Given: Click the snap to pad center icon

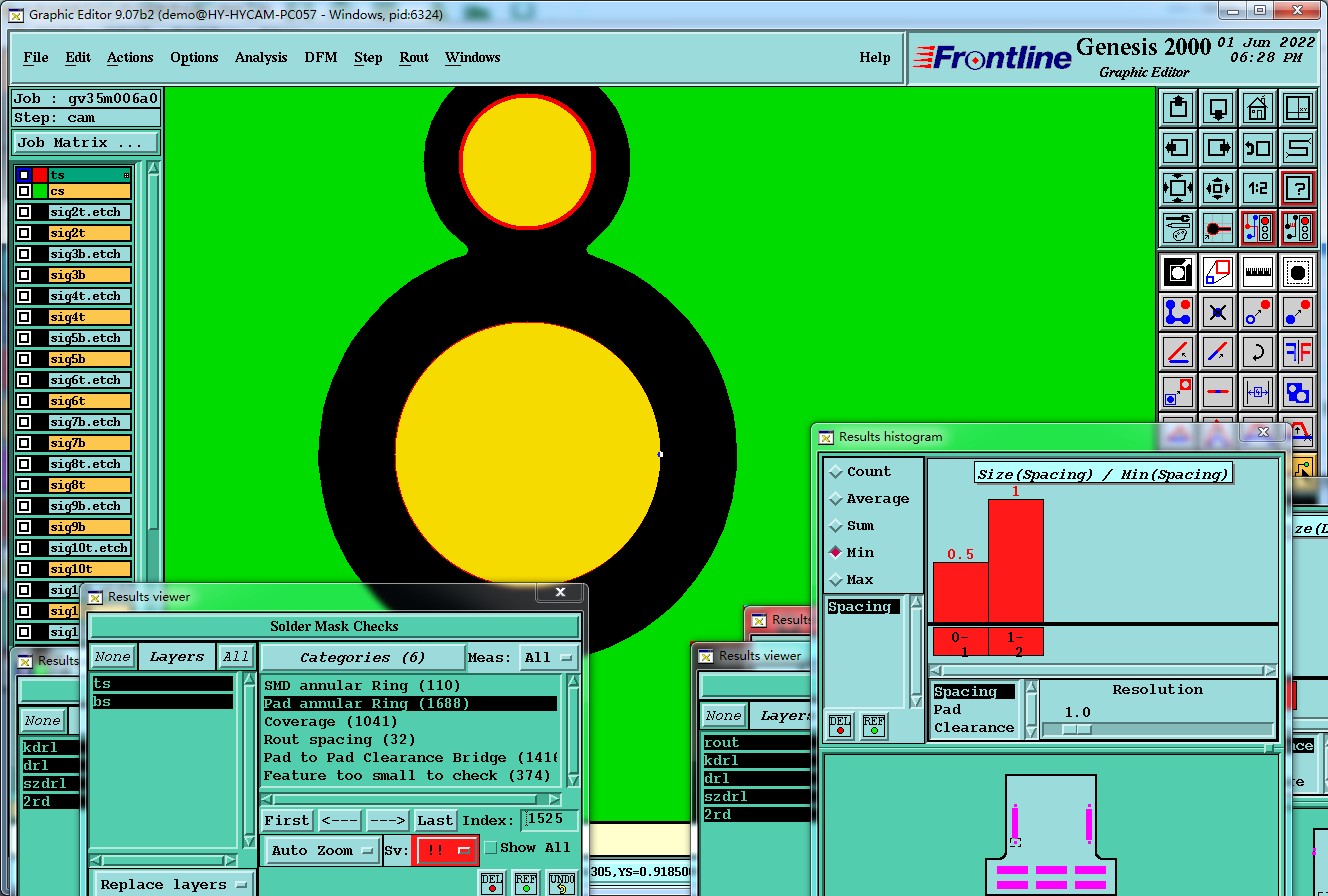Looking at the screenshot, I should [x=1218, y=228].
